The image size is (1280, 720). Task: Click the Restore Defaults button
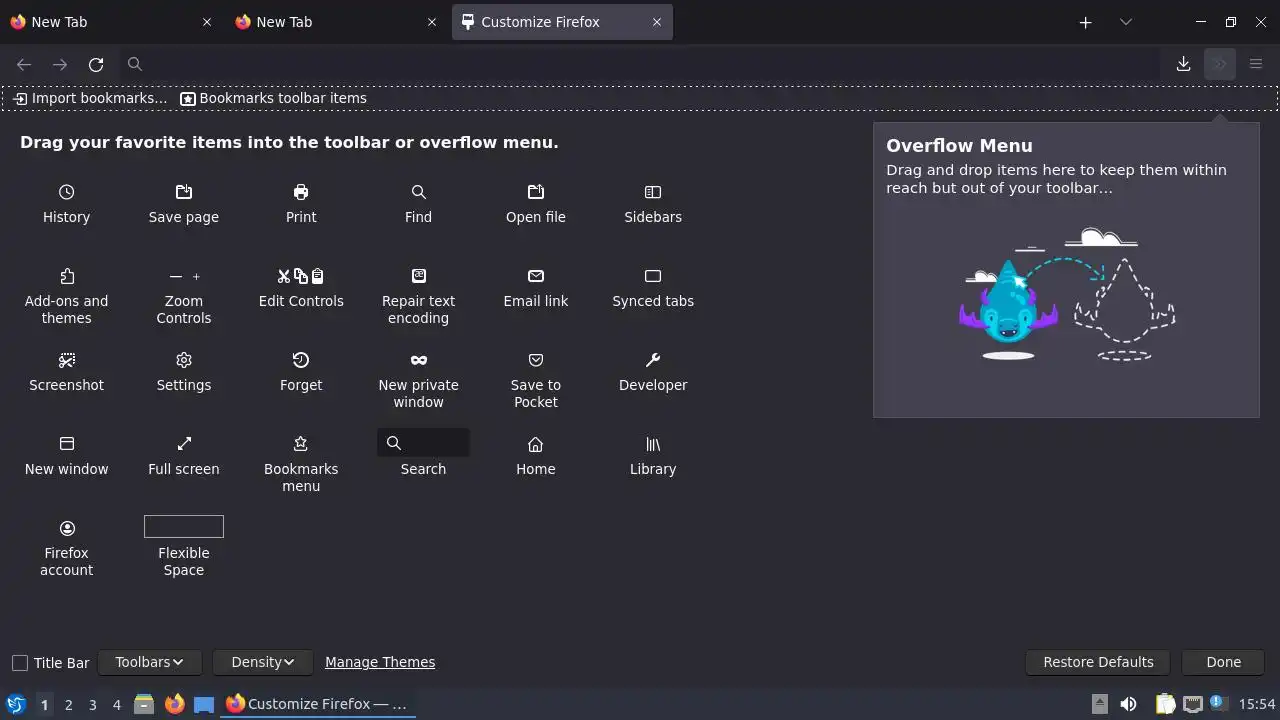click(x=1098, y=662)
